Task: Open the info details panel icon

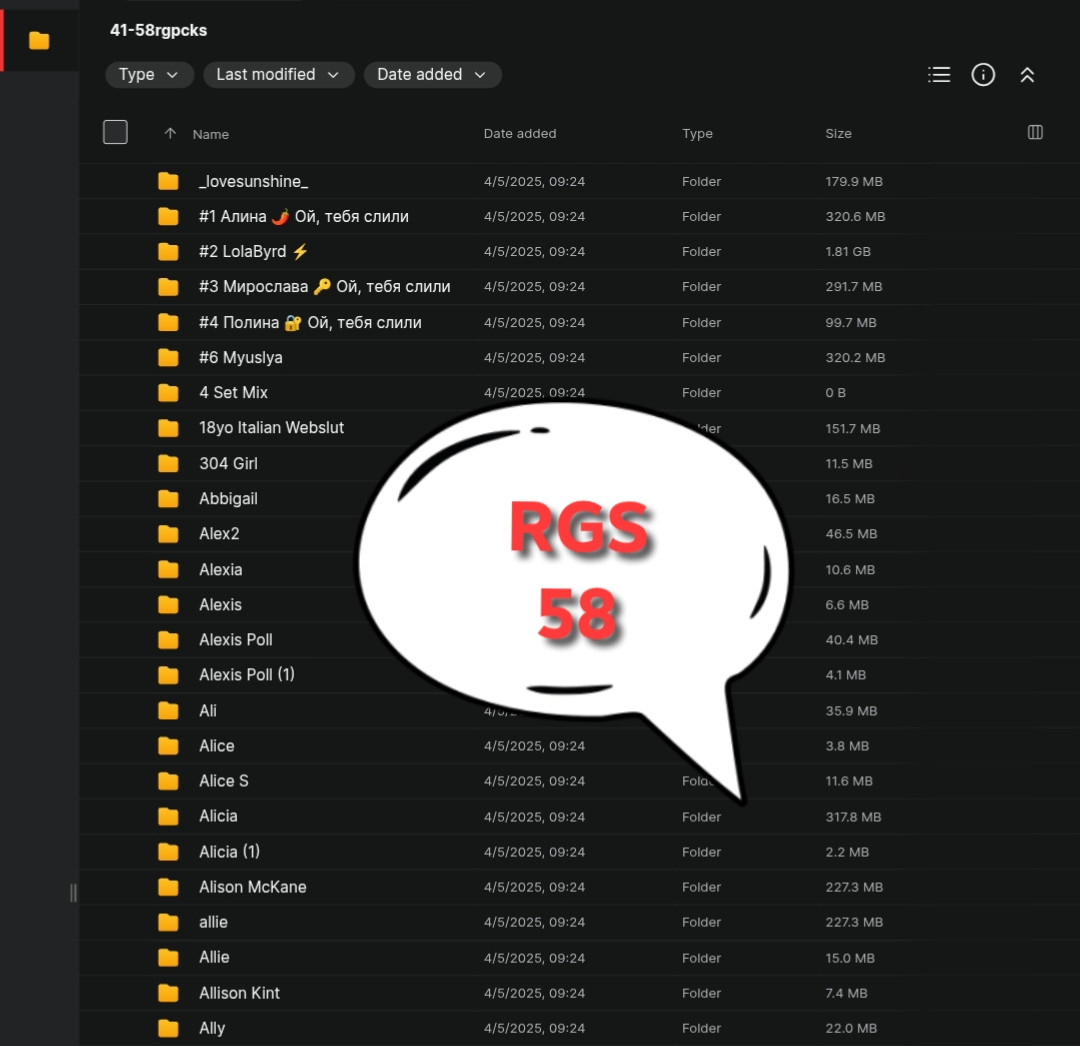Action: point(983,75)
